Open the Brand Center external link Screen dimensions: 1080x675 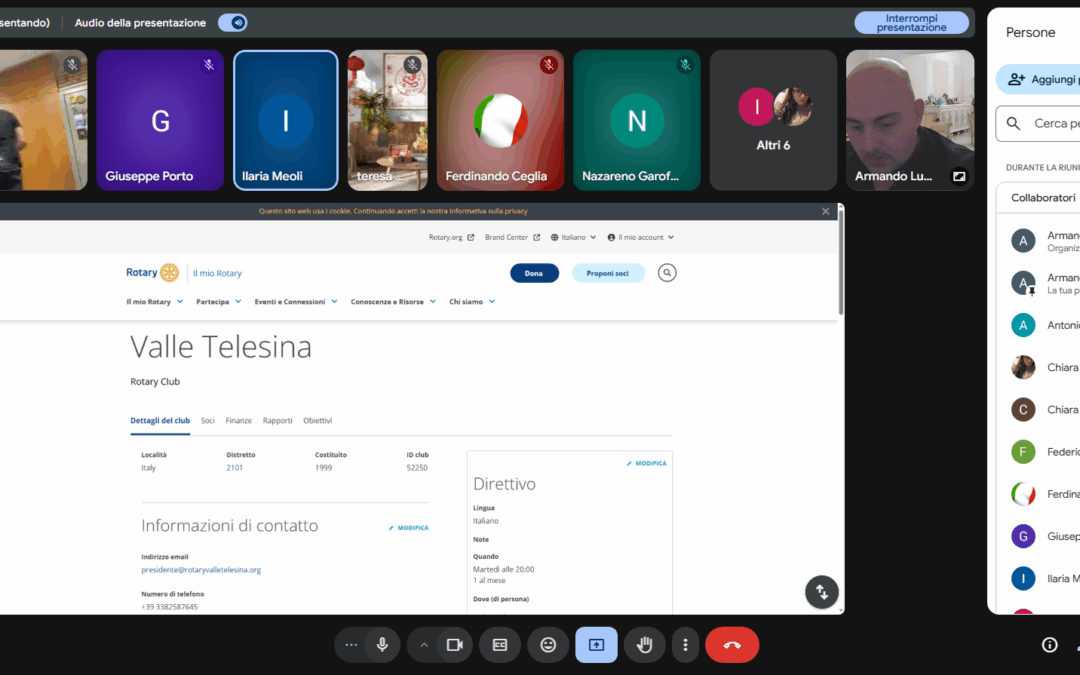pos(512,237)
